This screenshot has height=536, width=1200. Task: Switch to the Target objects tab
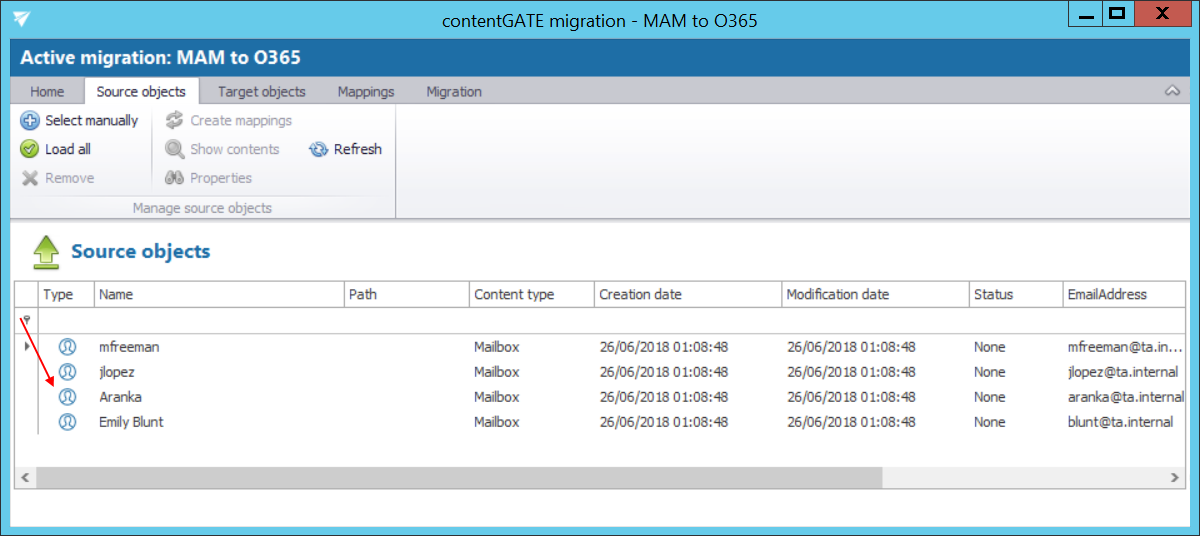(x=262, y=92)
